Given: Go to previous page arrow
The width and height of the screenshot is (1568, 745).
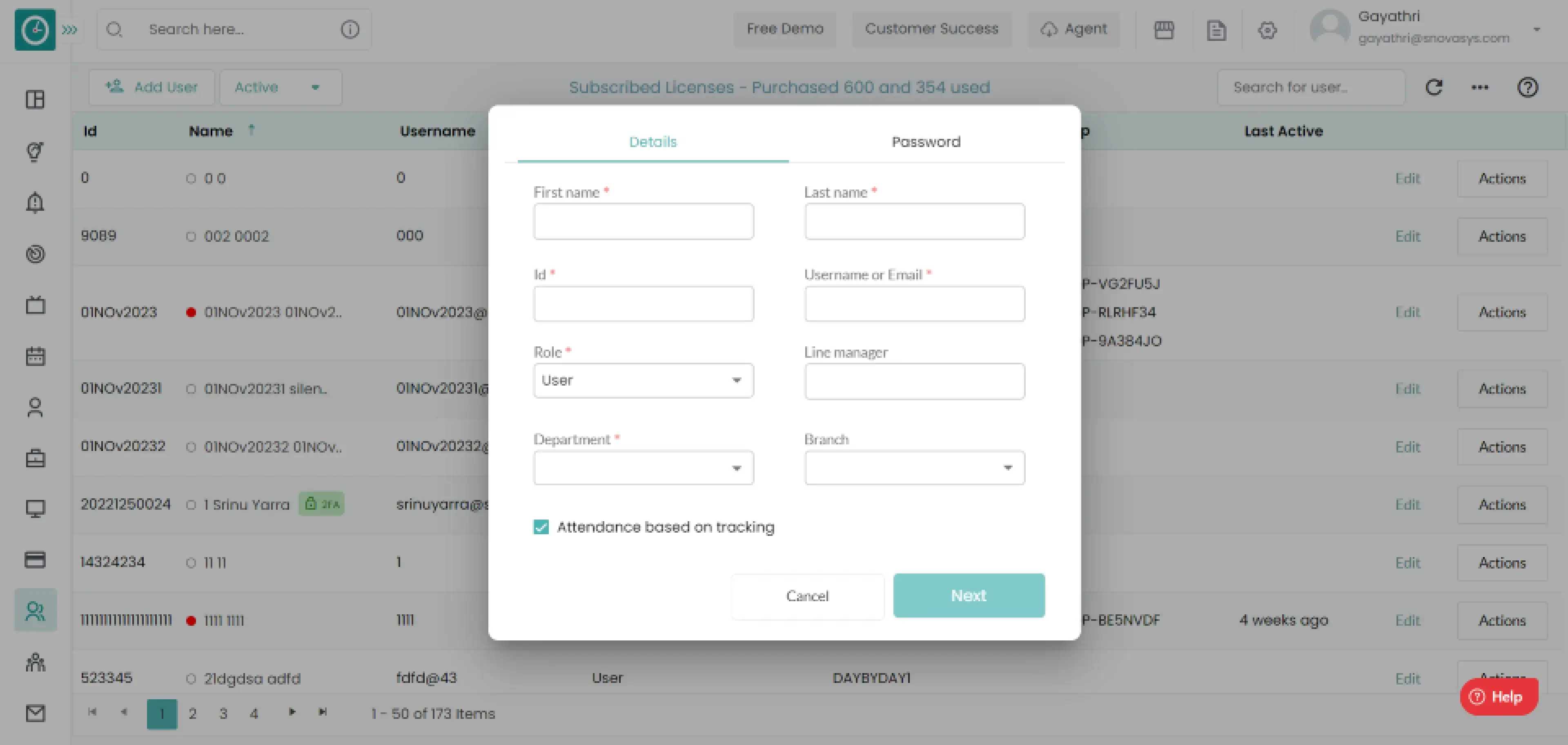Looking at the screenshot, I should point(124,712).
